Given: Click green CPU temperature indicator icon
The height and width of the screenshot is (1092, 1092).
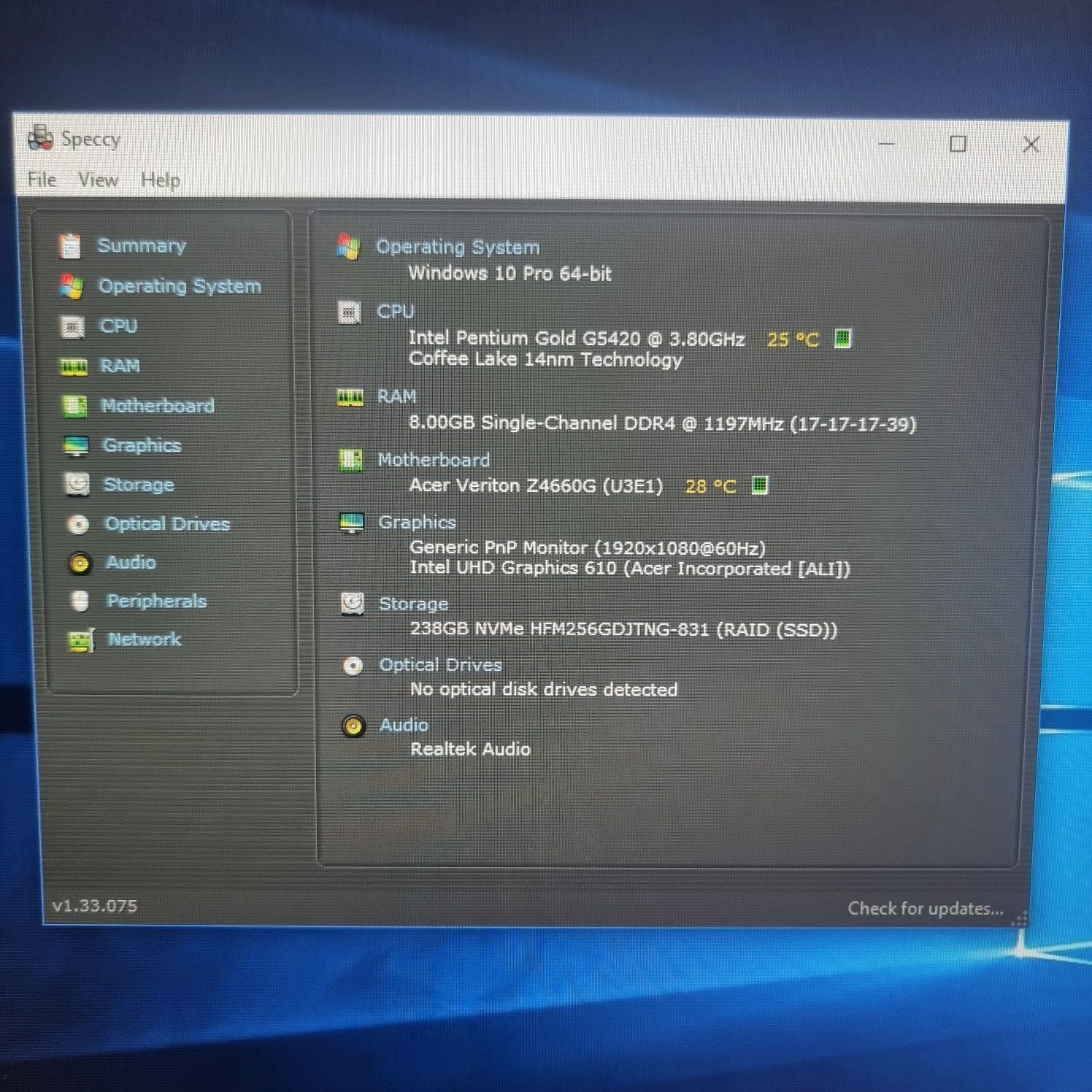Looking at the screenshot, I should [842, 339].
